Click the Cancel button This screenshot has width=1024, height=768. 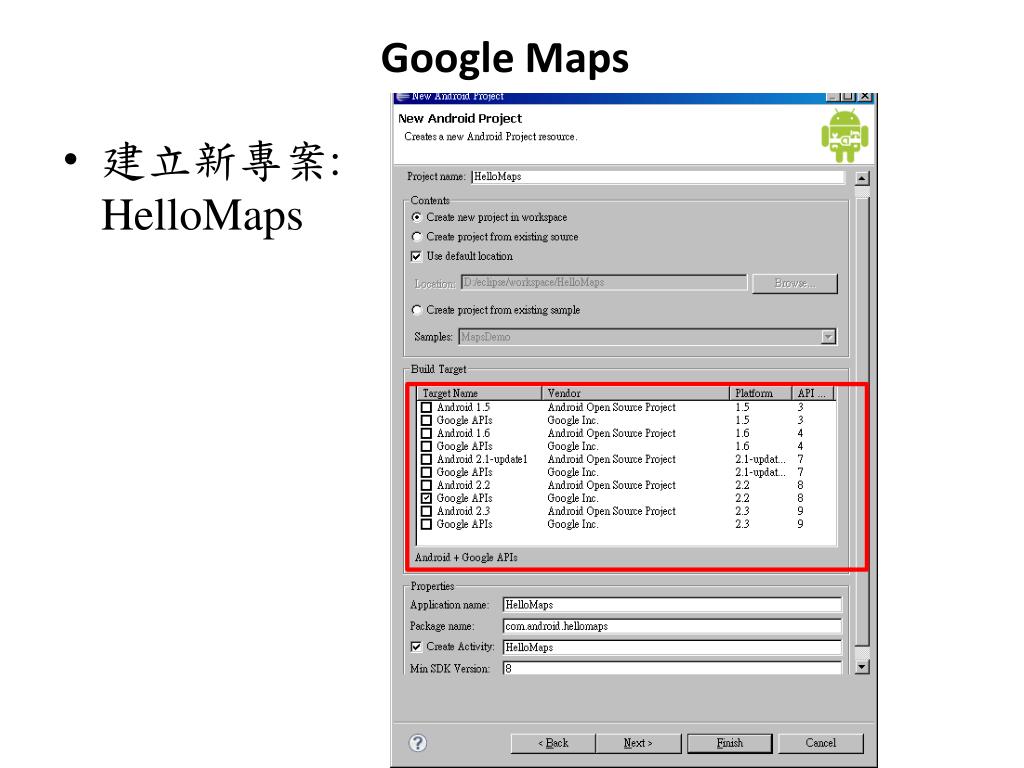[821, 743]
